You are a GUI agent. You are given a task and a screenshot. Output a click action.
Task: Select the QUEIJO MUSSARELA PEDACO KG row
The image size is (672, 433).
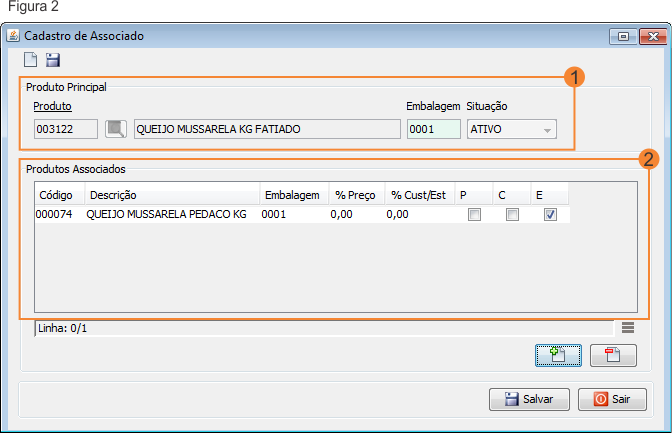pyautogui.click(x=166, y=214)
